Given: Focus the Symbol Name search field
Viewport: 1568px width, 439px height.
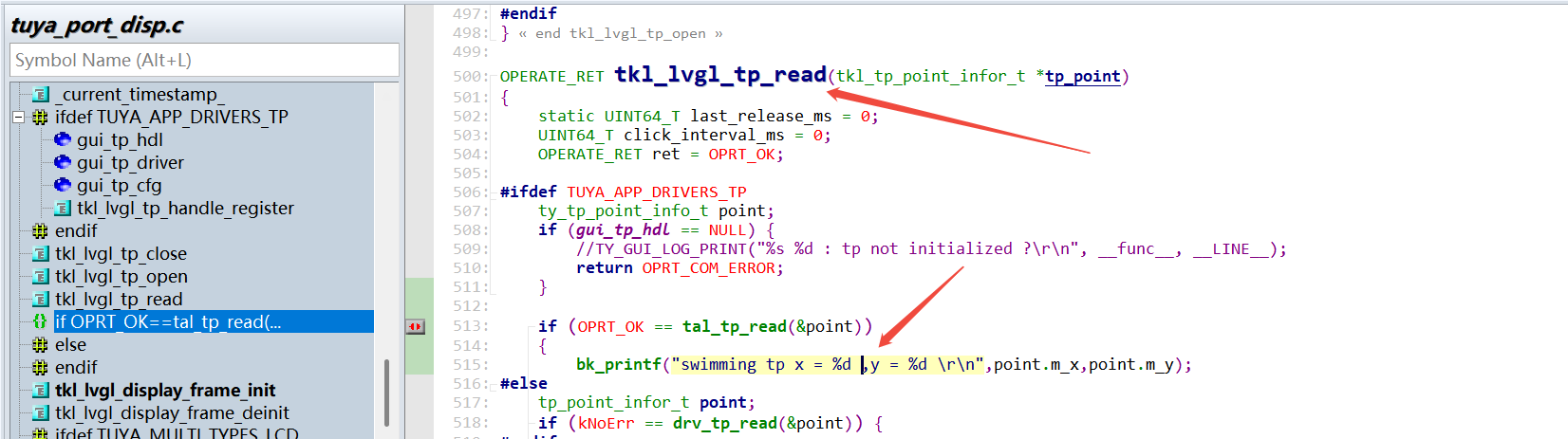Looking at the screenshot, I should [204, 61].
